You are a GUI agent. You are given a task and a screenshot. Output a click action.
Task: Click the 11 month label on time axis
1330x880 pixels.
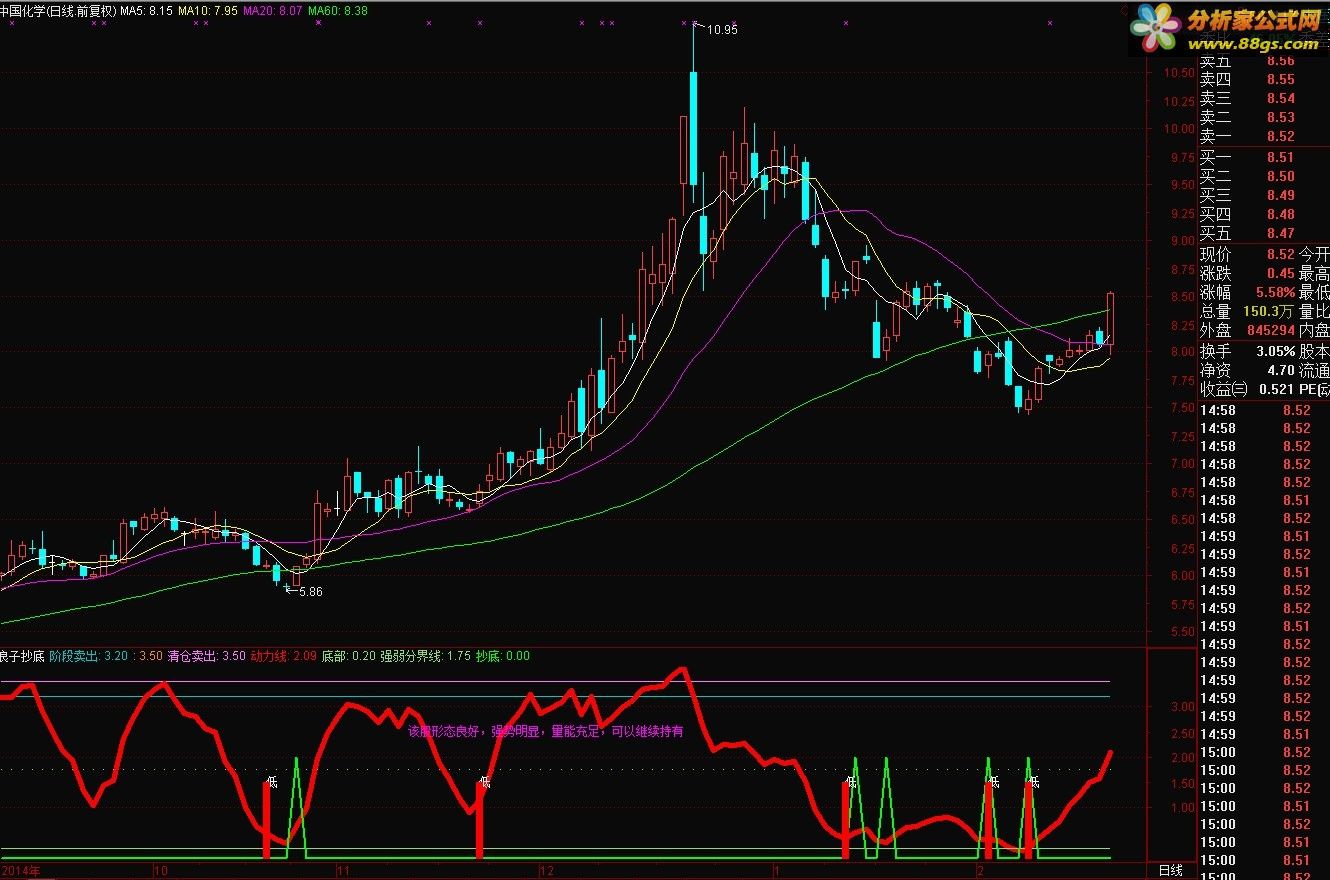[343, 871]
